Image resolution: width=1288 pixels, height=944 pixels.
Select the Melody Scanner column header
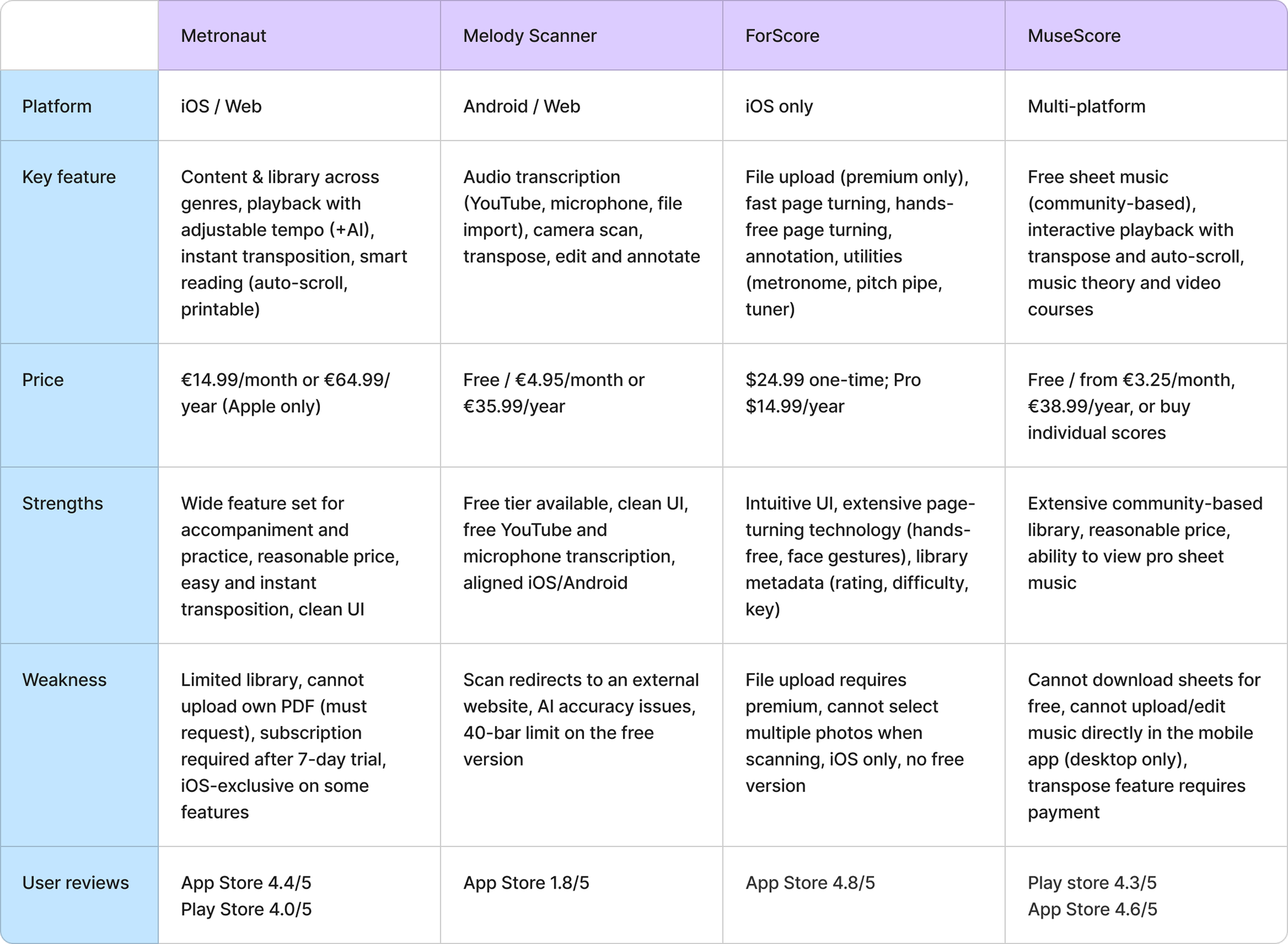[582, 36]
